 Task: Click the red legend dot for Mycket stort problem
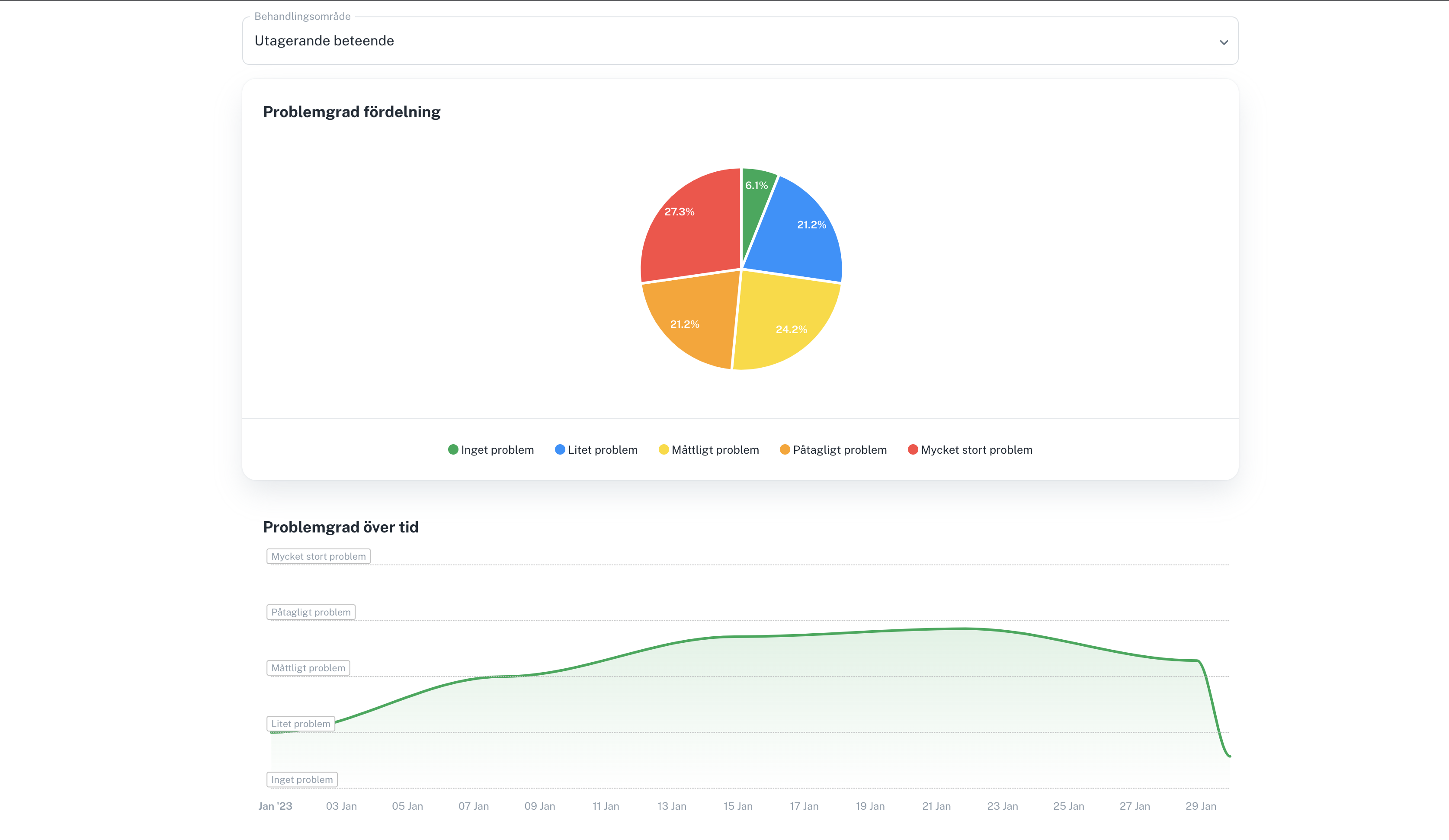pos(913,449)
